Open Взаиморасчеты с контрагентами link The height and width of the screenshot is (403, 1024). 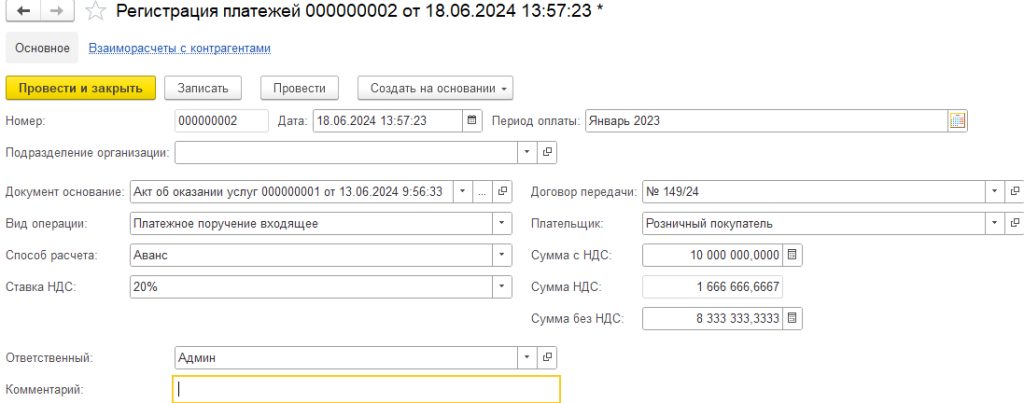(x=180, y=48)
